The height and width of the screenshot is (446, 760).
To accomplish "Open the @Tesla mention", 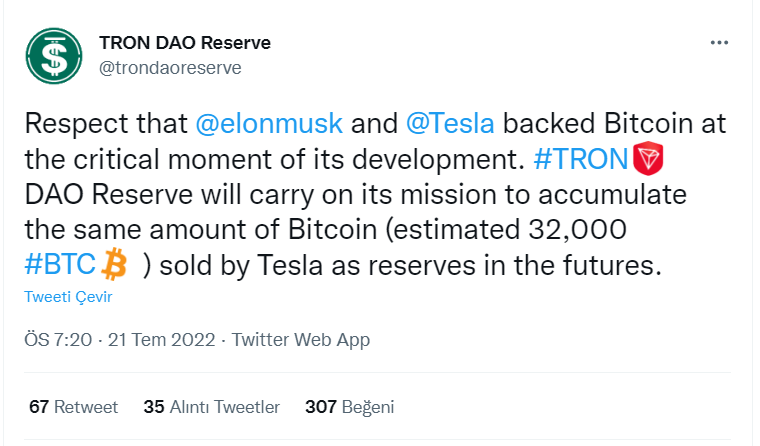I will tap(450, 123).
